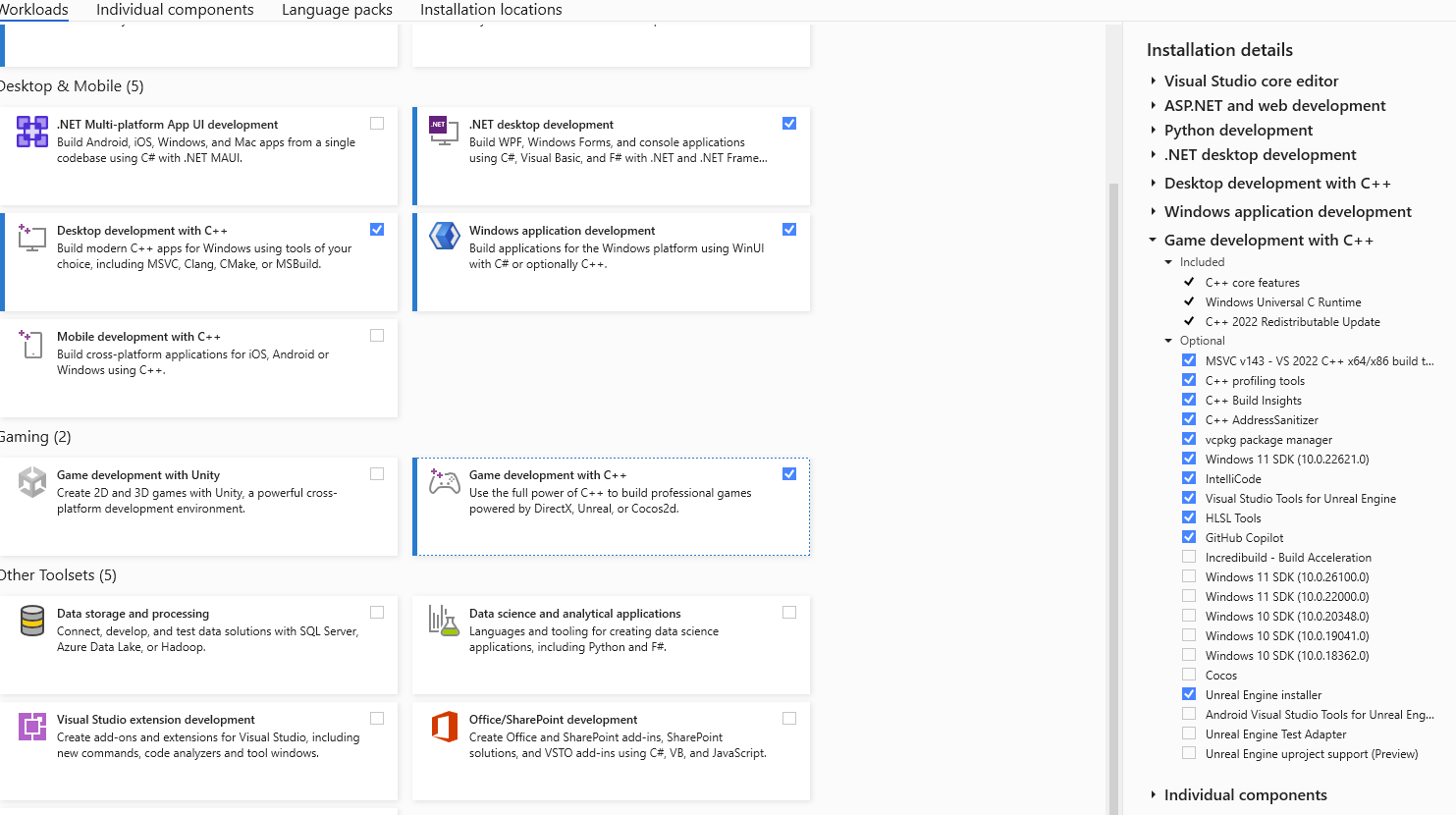Check Game development with Unity workload
Screen dimensions: 1456x815
(x=377, y=474)
